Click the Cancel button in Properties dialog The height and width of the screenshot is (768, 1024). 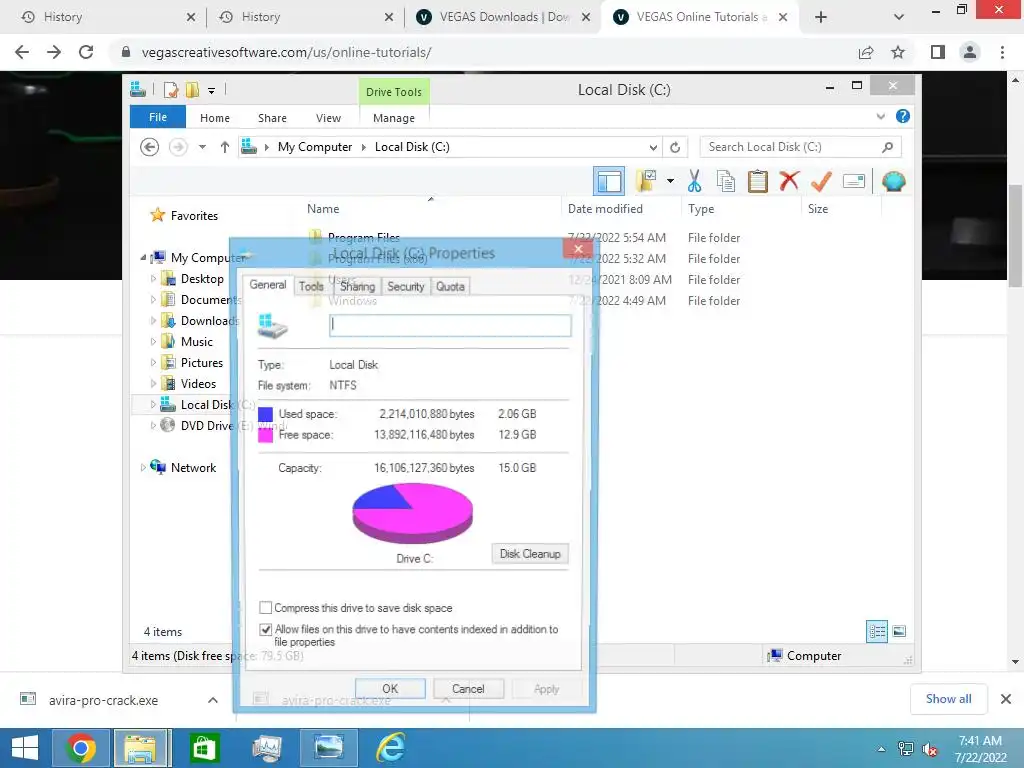468,689
